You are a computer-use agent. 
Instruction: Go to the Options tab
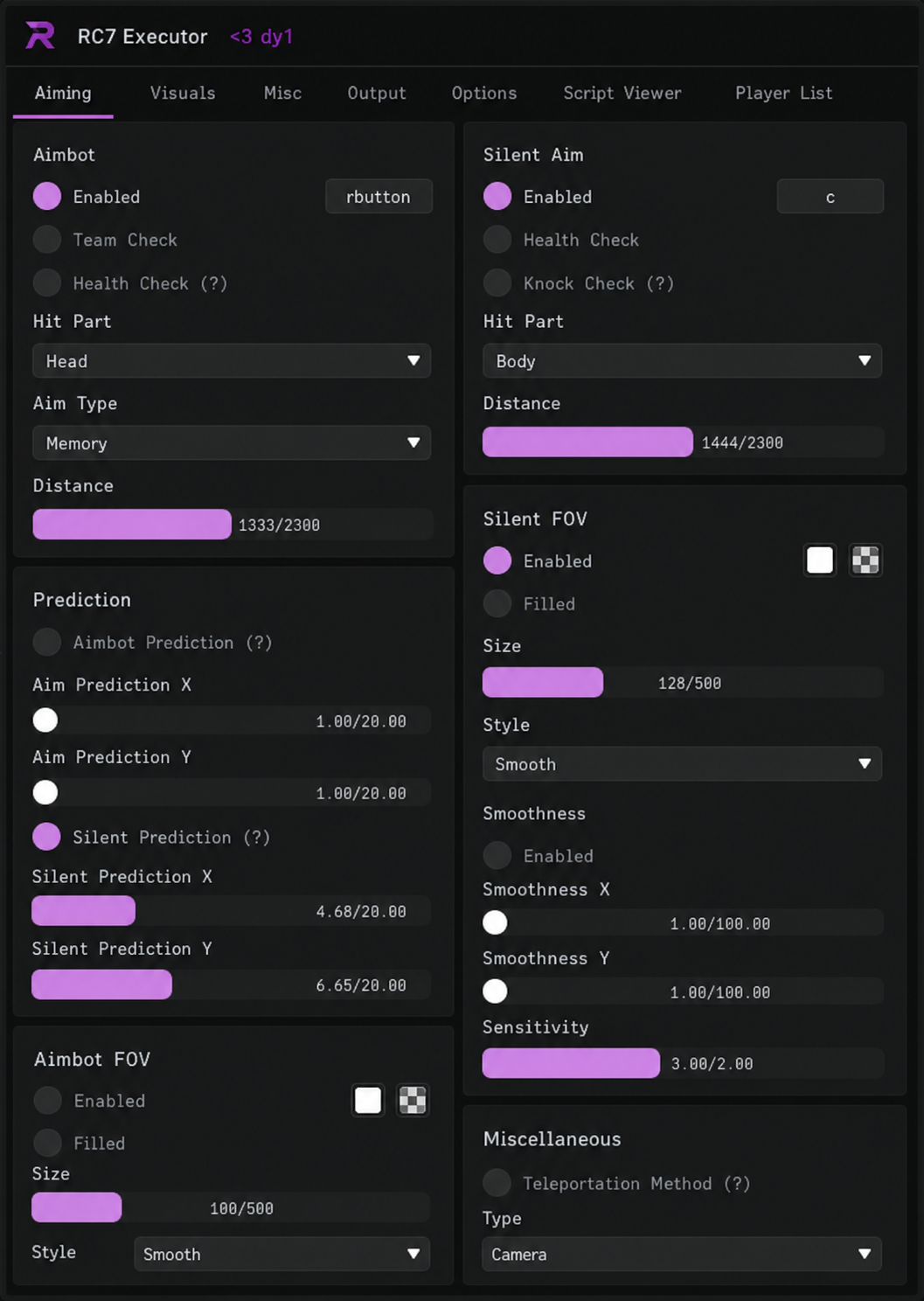click(484, 94)
